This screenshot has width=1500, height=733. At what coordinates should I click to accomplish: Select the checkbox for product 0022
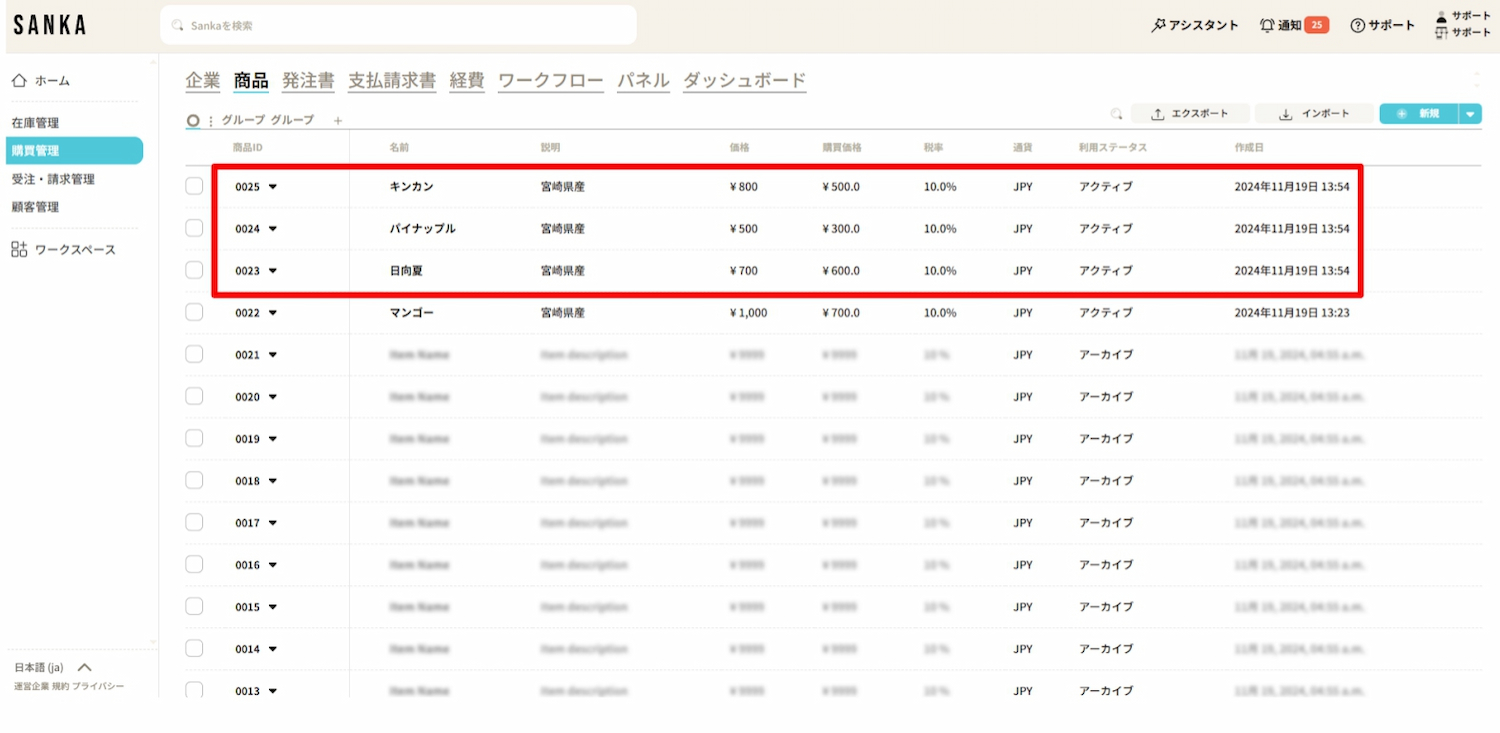pyautogui.click(x=194, y=312)
